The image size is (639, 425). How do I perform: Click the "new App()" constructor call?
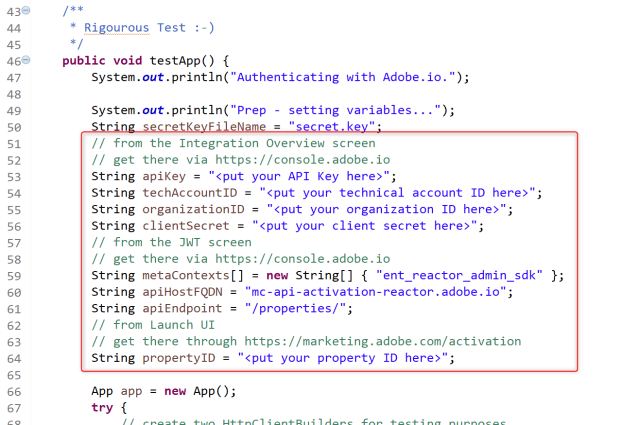197,391
